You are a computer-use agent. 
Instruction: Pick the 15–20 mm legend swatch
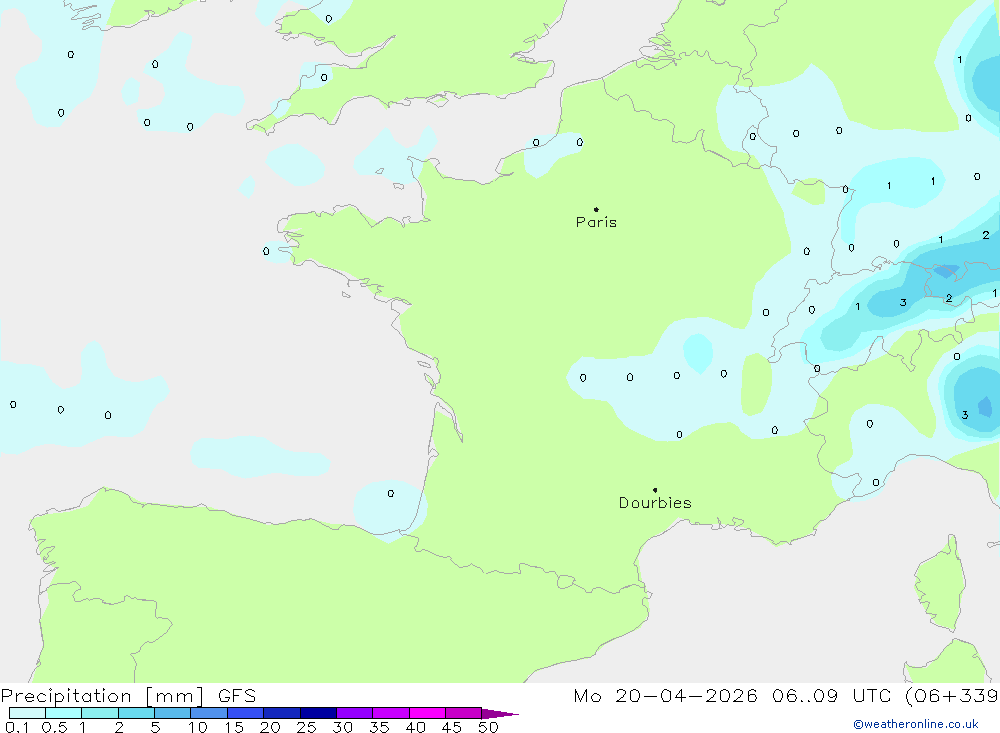pos(245,713)
